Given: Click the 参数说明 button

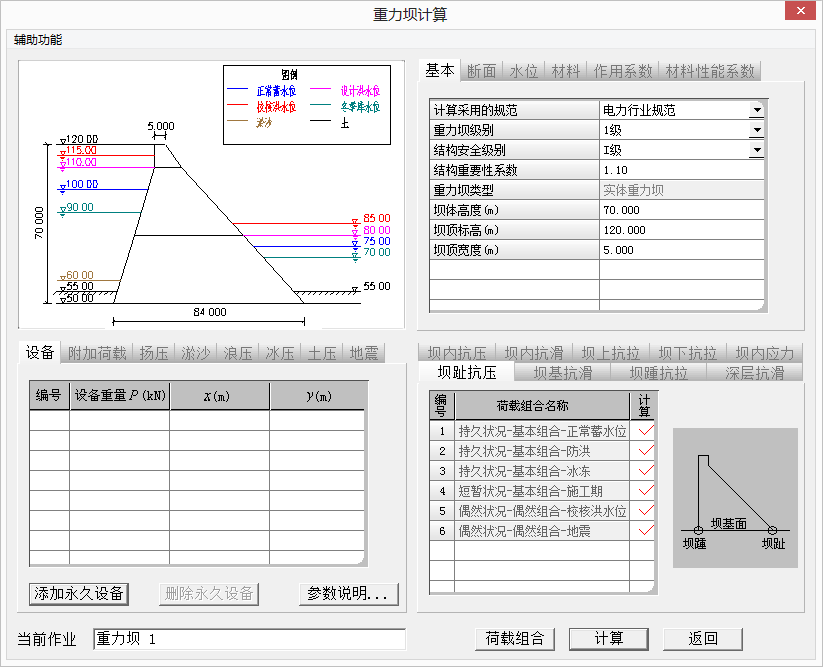Looking at the screenshot, I should tap(348, 593).
